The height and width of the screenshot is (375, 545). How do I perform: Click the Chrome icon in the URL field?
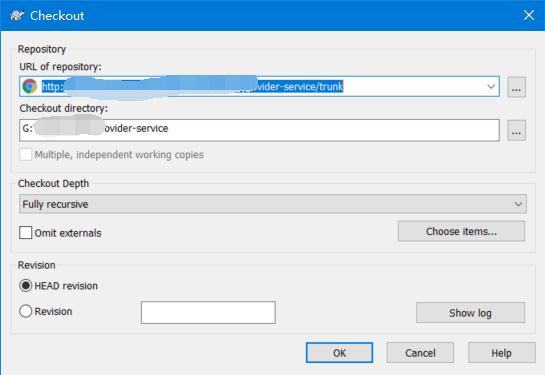coord(30,86)
